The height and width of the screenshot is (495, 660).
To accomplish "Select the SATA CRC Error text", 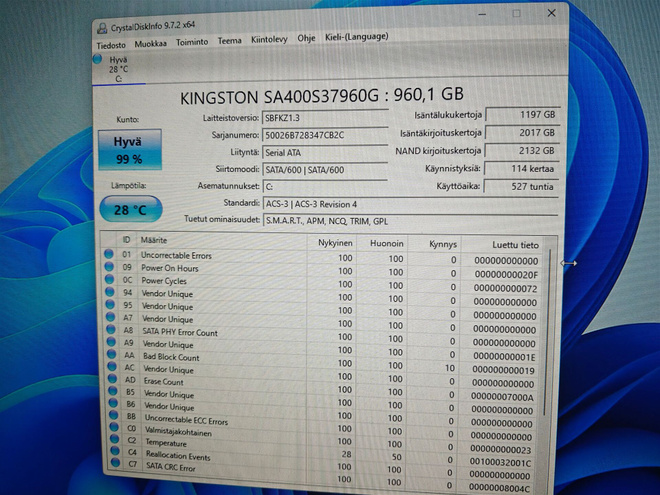I will [171, 467].
